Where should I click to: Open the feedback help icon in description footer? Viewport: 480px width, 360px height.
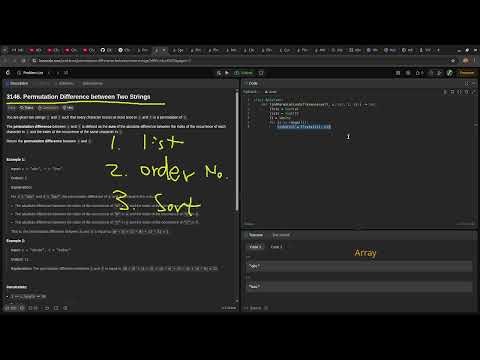tap(66, 308)
